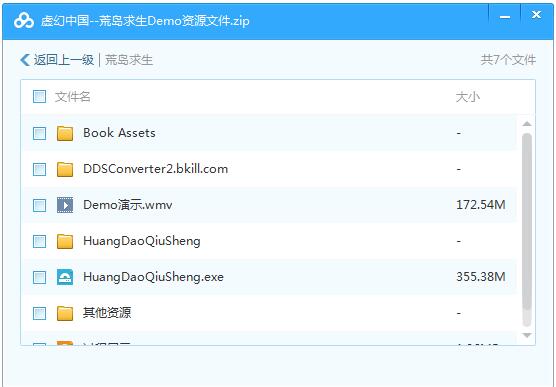Sort by the 大小 column header
The width and height of the screenshot is (556, 387).
[468, 96]
